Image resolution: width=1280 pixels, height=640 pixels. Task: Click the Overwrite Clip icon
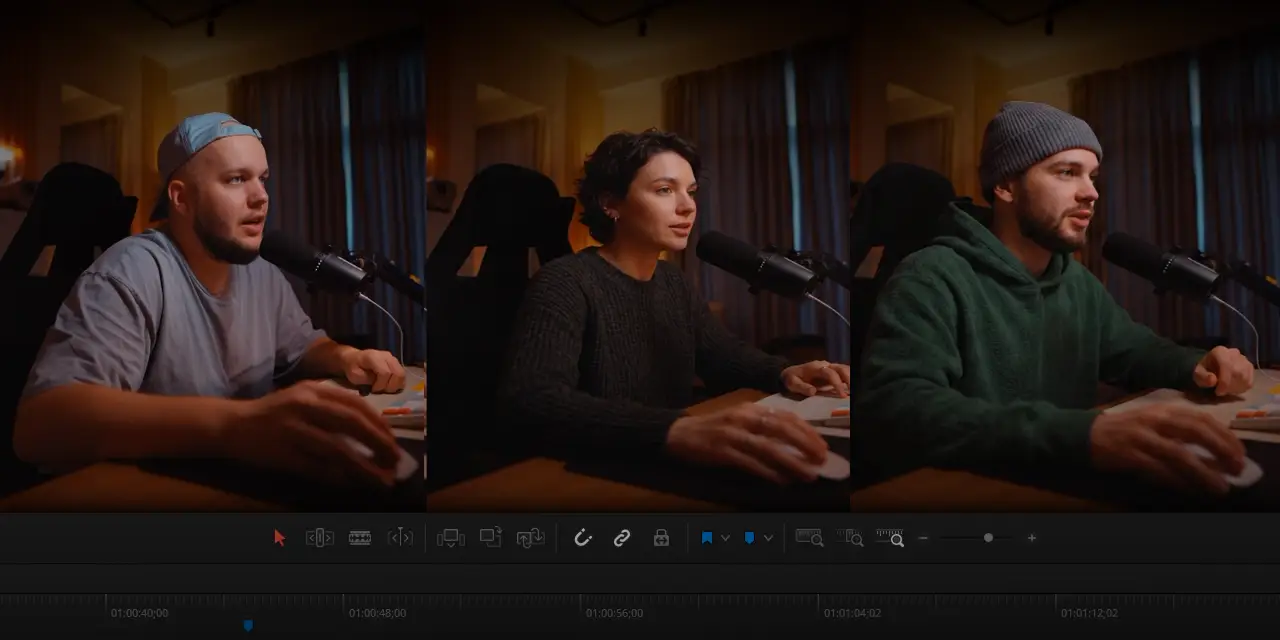(490, 538)
